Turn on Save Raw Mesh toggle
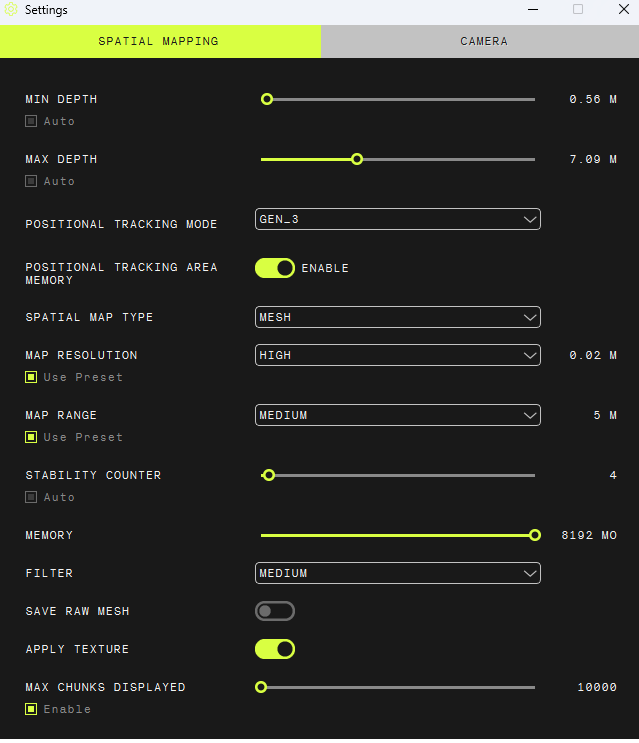 pos(275,611)
